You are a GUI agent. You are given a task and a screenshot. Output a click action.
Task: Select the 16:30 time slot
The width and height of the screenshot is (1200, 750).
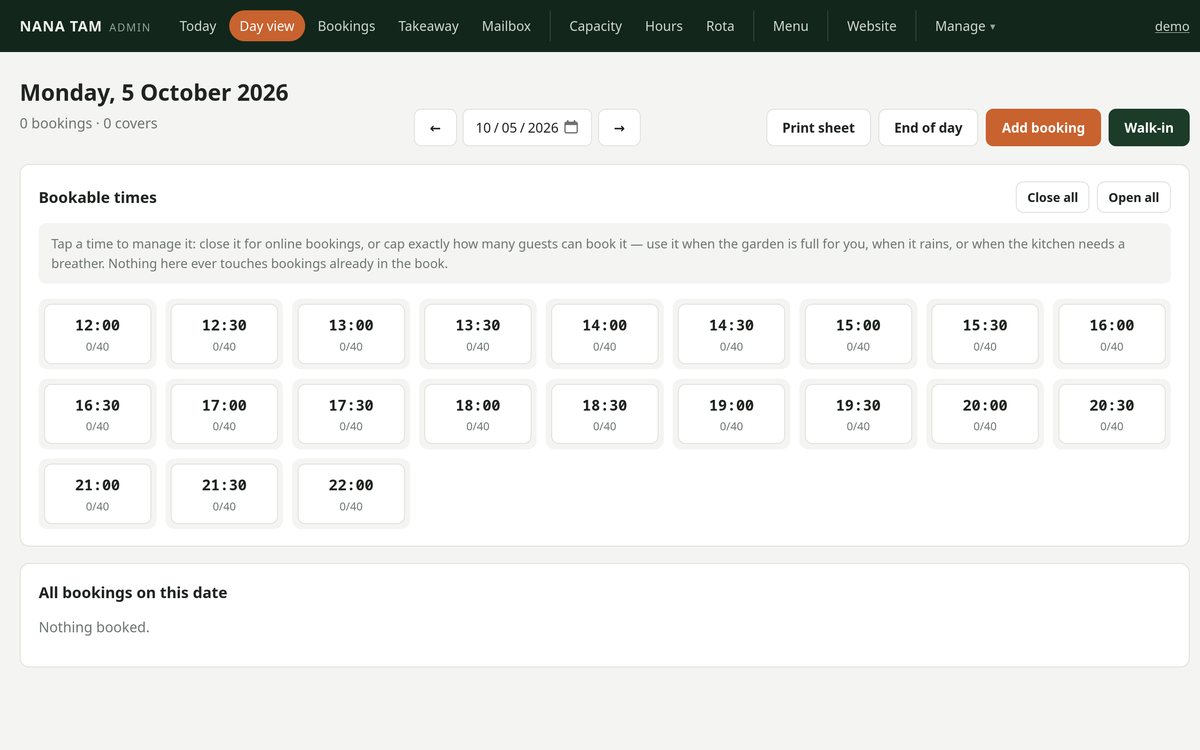click(97, 414)
